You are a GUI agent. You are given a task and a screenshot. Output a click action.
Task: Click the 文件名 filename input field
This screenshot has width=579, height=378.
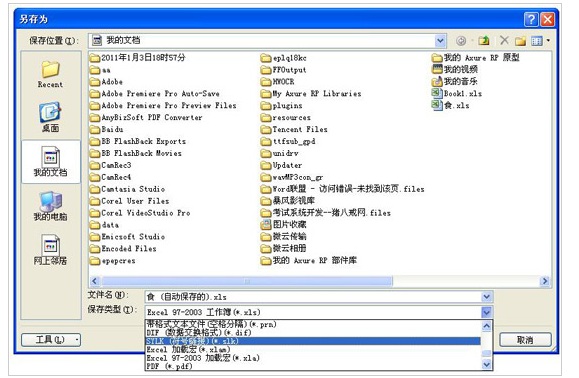tap(314, 296)
